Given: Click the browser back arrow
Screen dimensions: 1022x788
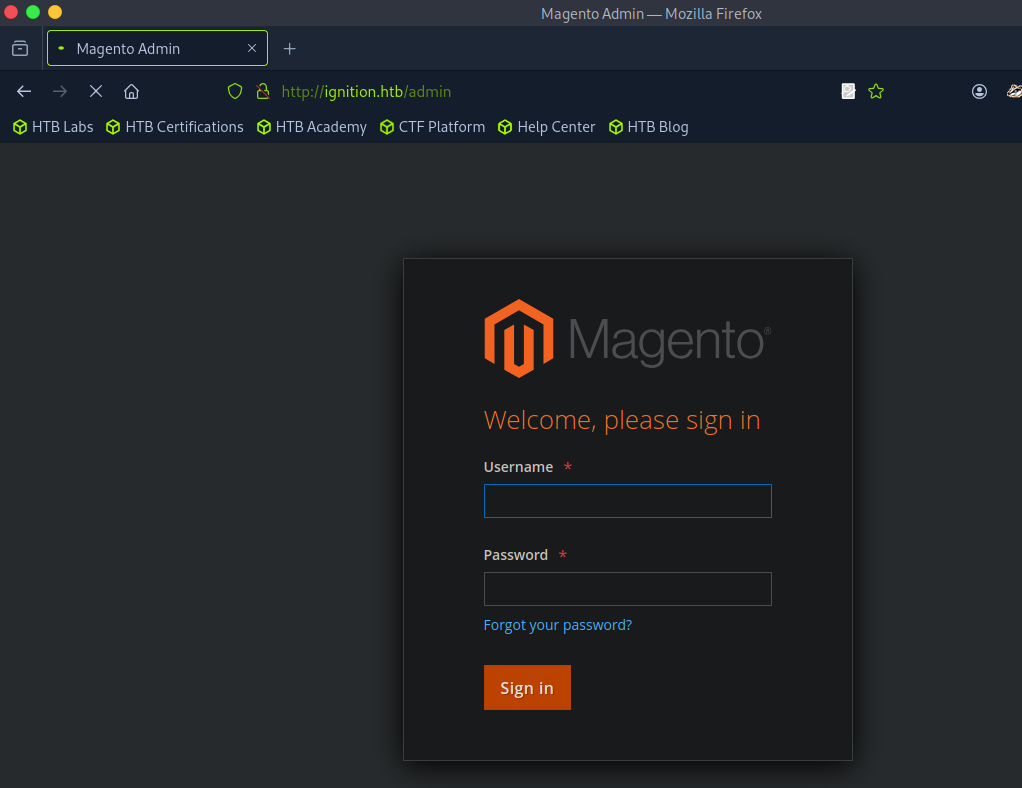Looking at the screenshot, I should (24, 91).
